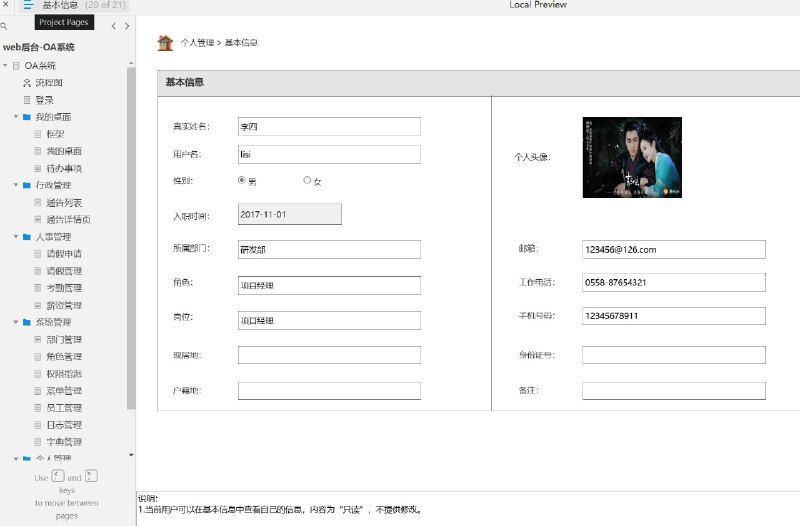This screenshot has height=526, width=800.
Task: Click the web后台-OA系统 project title
Action: tap(39, 47)
